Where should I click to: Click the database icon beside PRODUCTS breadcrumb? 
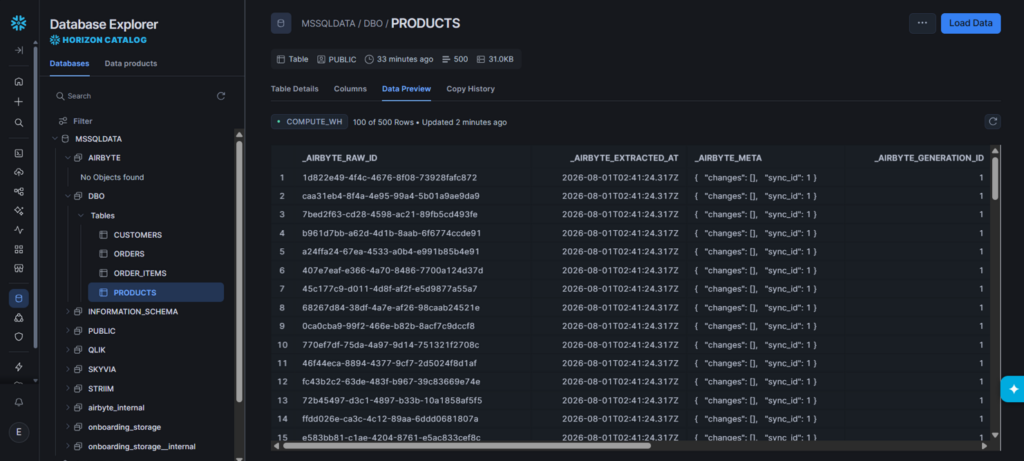pyautogui.click(x=281, y=24)
